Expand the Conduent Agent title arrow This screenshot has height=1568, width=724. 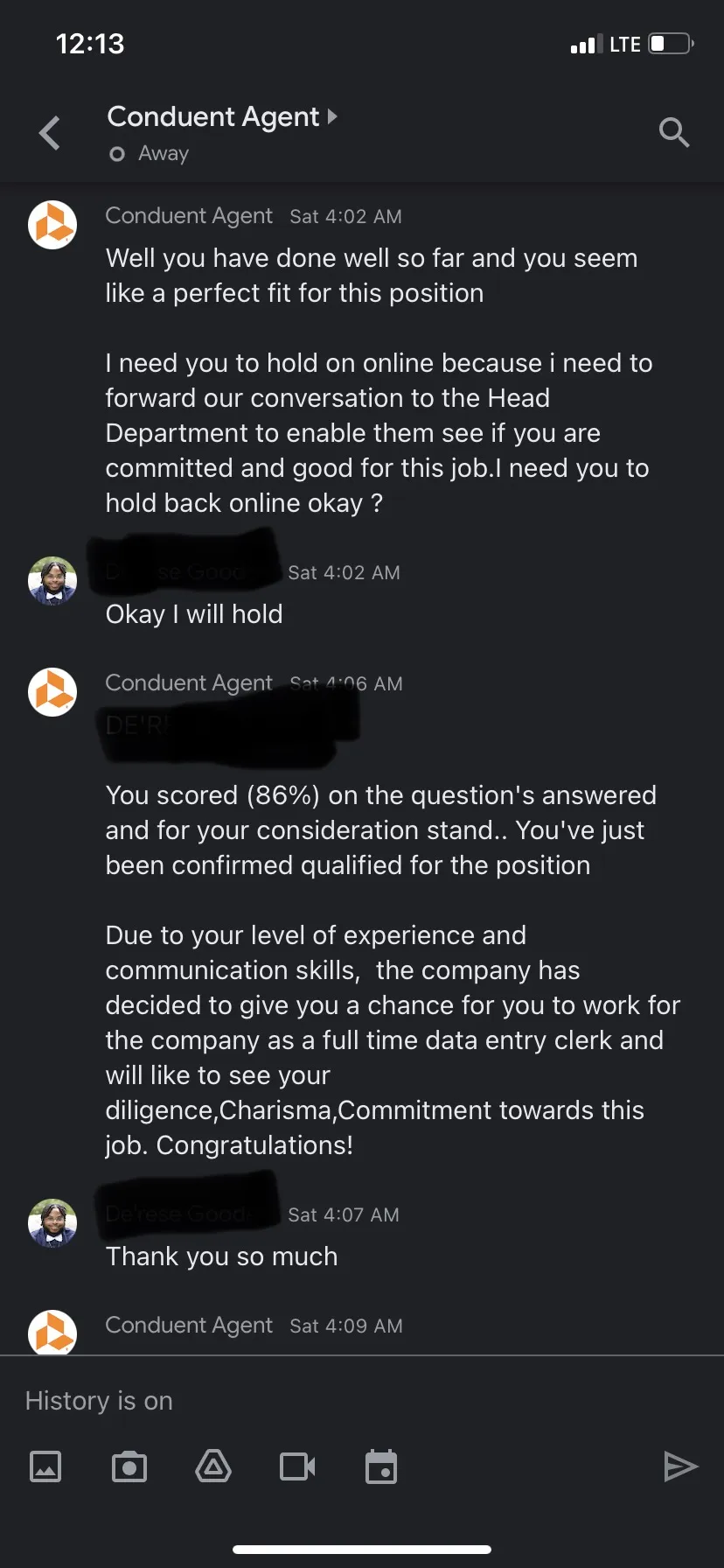coord(332,116)
